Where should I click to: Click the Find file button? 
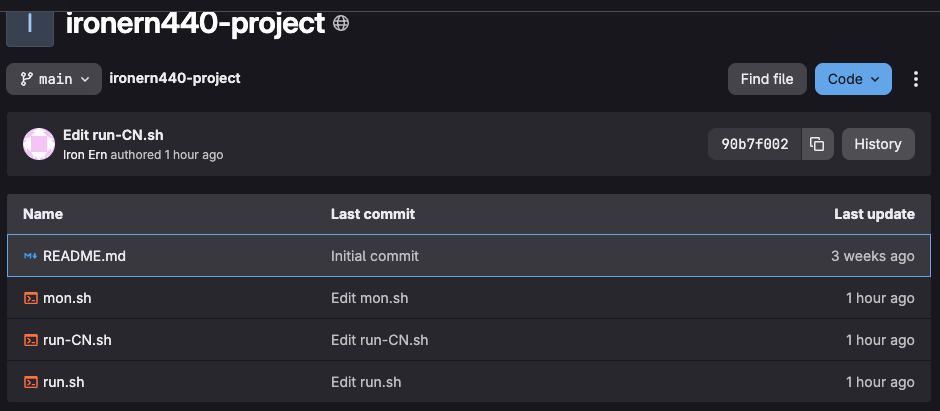coord(767,79)
